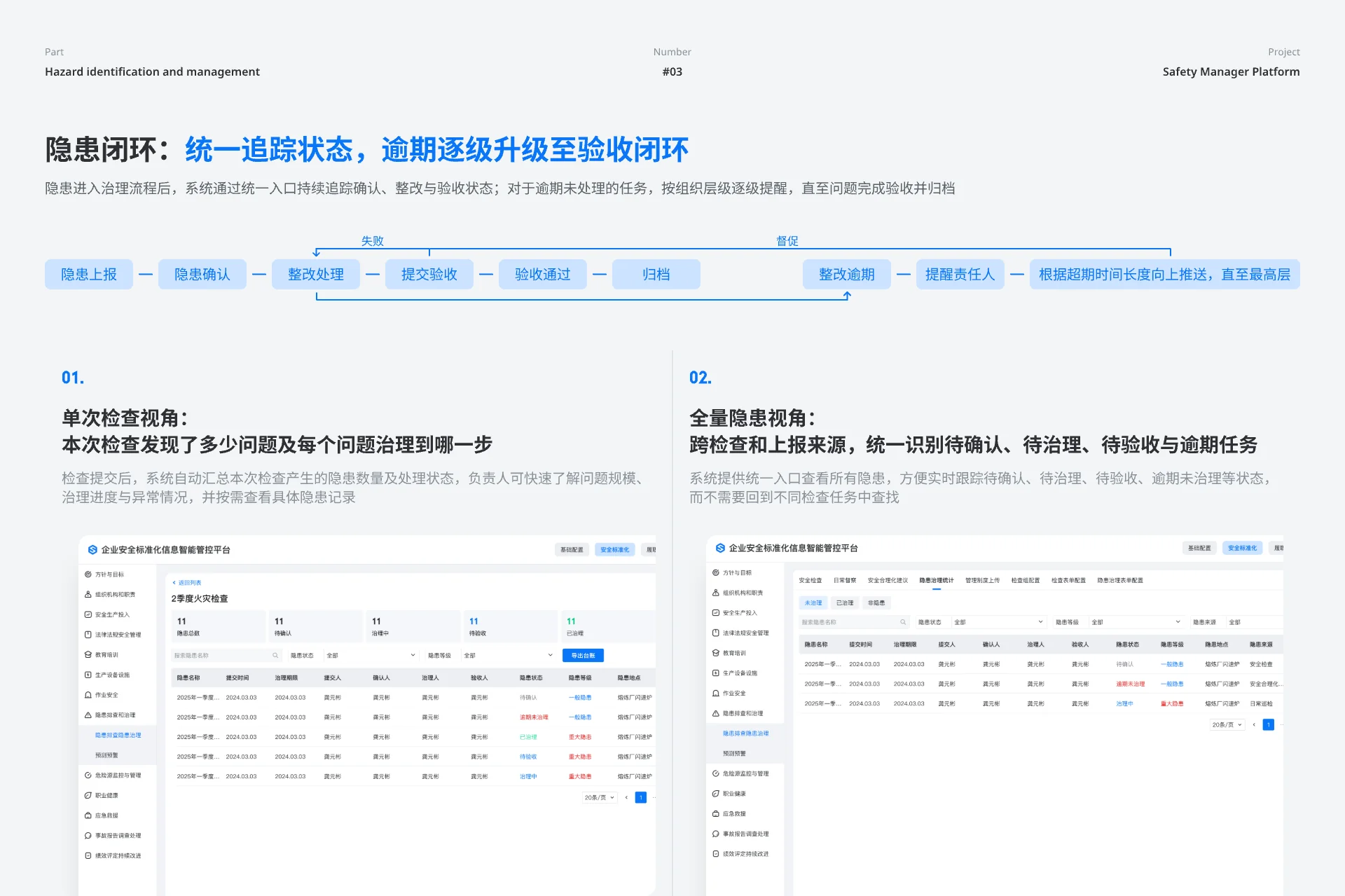Click the 待验收 summary card in mockup 01
Image resolution: width=1345 pixels, height=896 pixels.
[x=510, y=626]
